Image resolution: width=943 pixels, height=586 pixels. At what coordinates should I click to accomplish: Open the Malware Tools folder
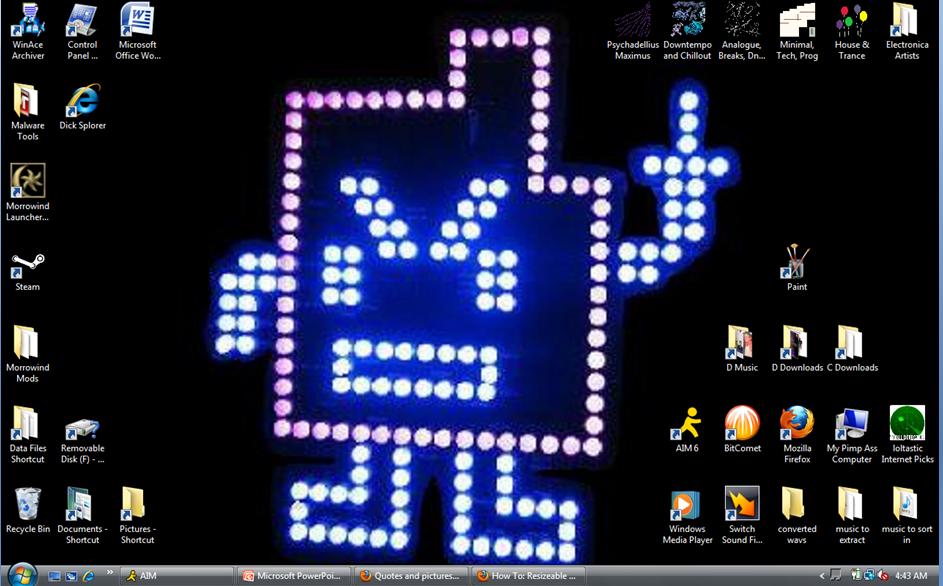[x=28, y=102]
